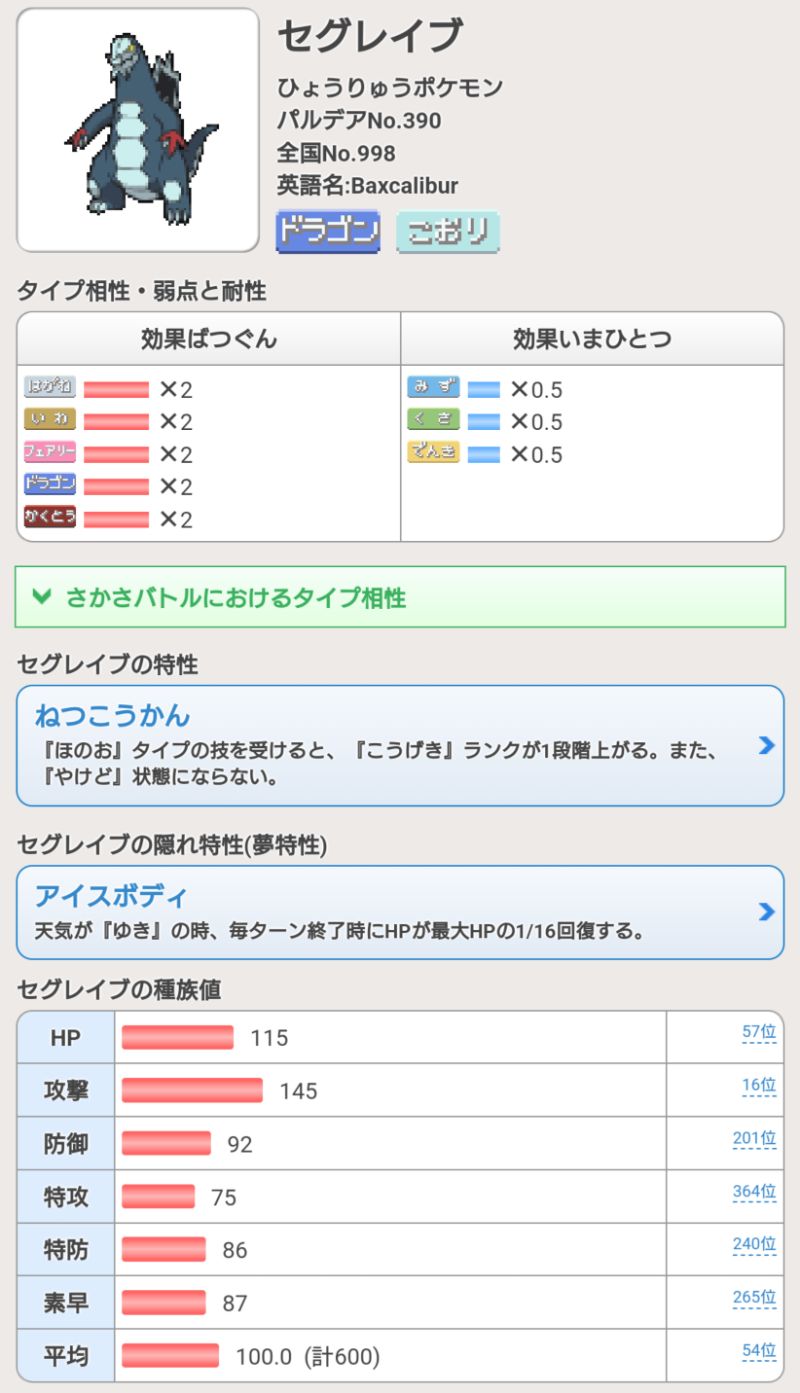Click the フェアリー type icon in weaknesses
Image resolution: width=800 pixels, height=1393 pixels.
pyautogui.click(x=50, y=452)
